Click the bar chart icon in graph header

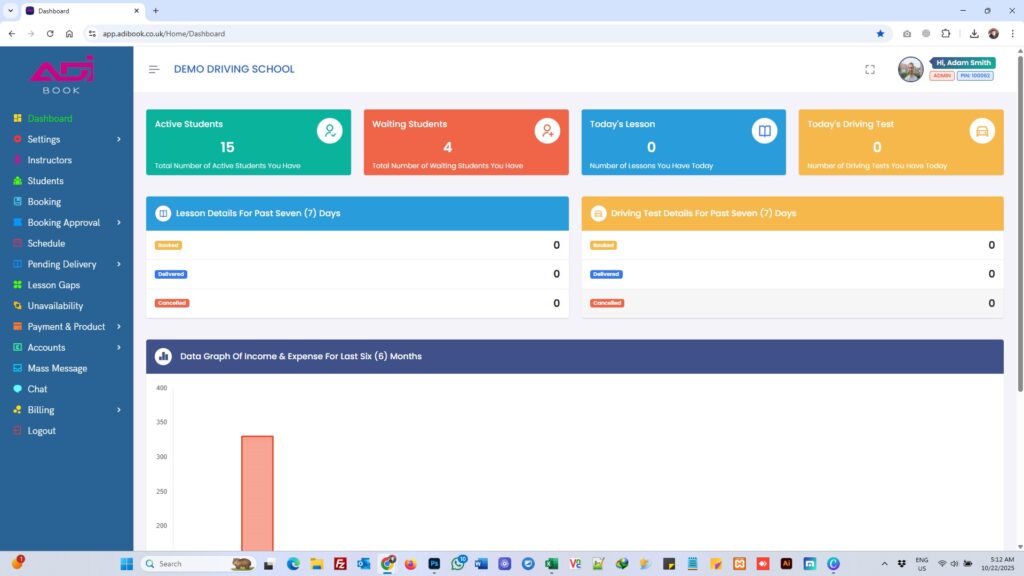(x=162, y=356)
